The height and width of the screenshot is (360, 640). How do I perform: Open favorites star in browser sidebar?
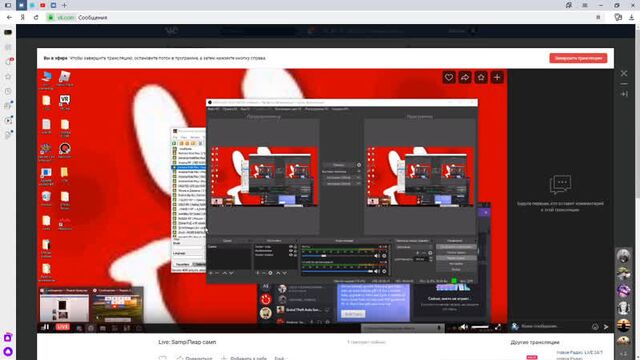[x=8, y=76]
